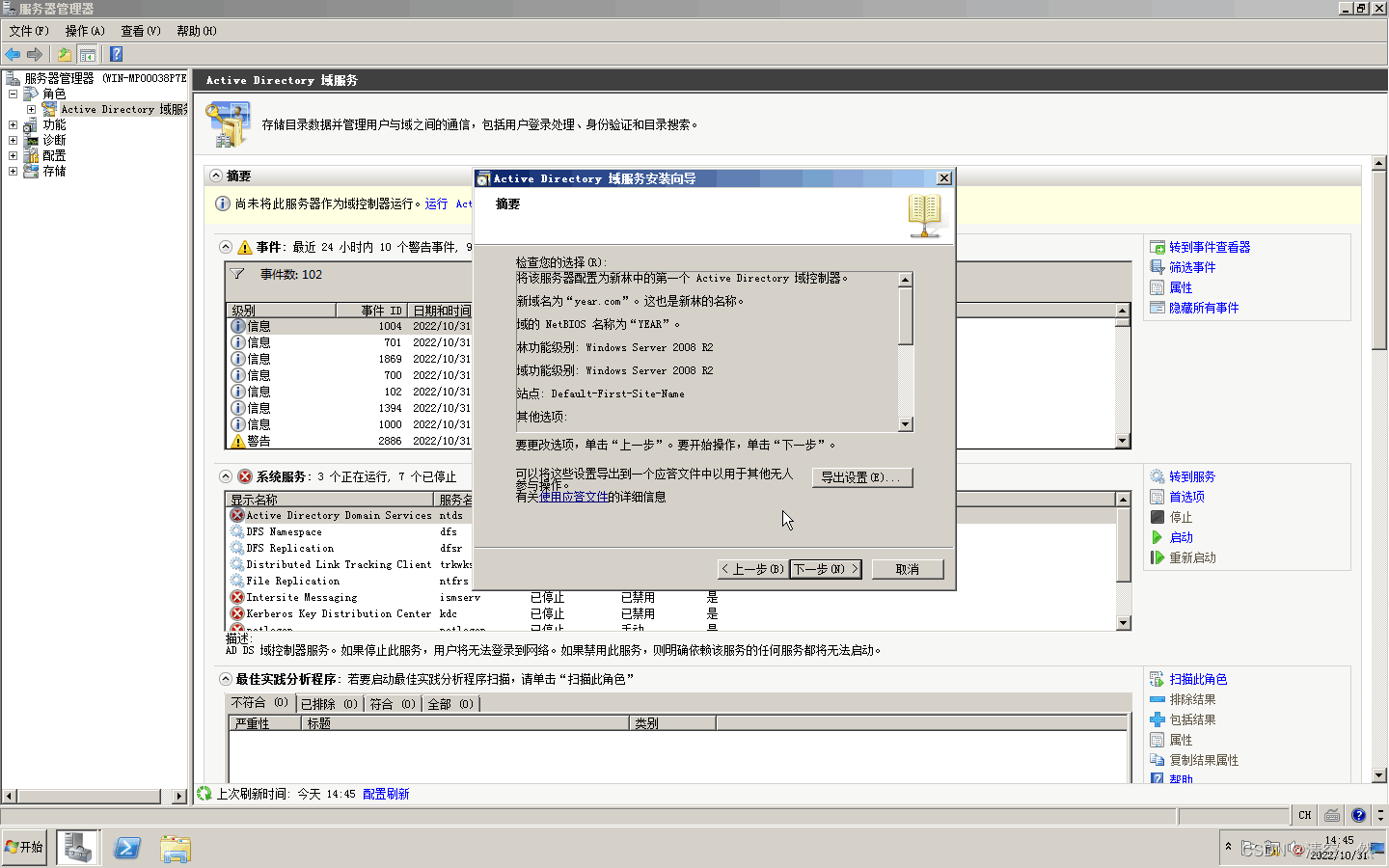Viewport: 1389px width, 868px height.
Task: Click 上一步(B) in the wizard
Action: (753, 569)
